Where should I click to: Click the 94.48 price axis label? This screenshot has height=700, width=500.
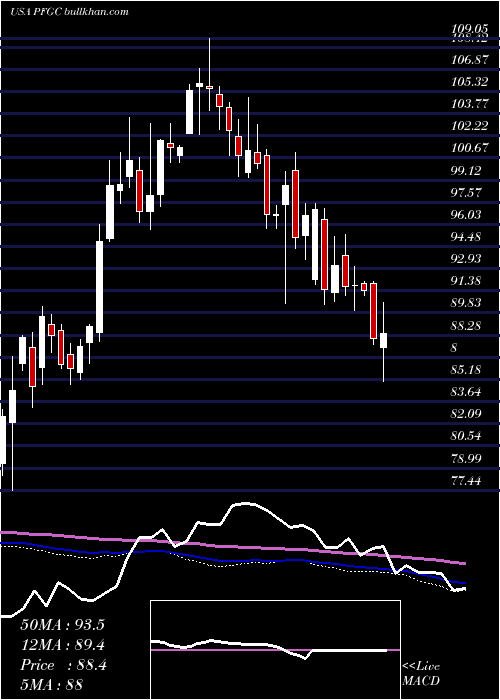[x=467, y=237]
